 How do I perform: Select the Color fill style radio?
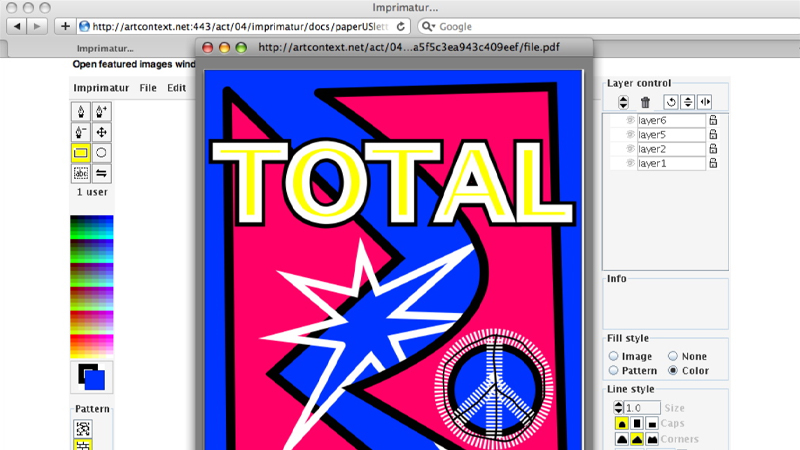tap(673, 370)
